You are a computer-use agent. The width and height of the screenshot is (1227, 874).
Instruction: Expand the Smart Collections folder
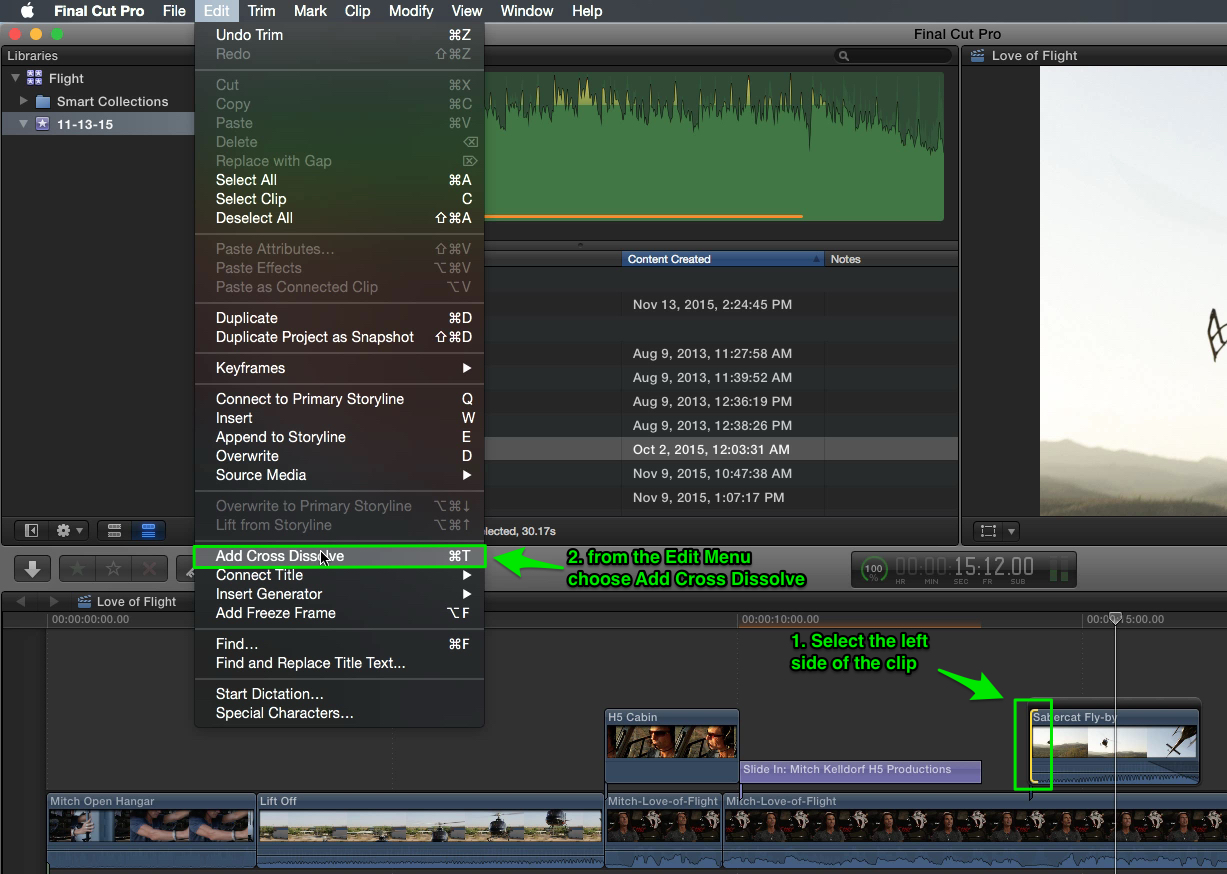24,102
